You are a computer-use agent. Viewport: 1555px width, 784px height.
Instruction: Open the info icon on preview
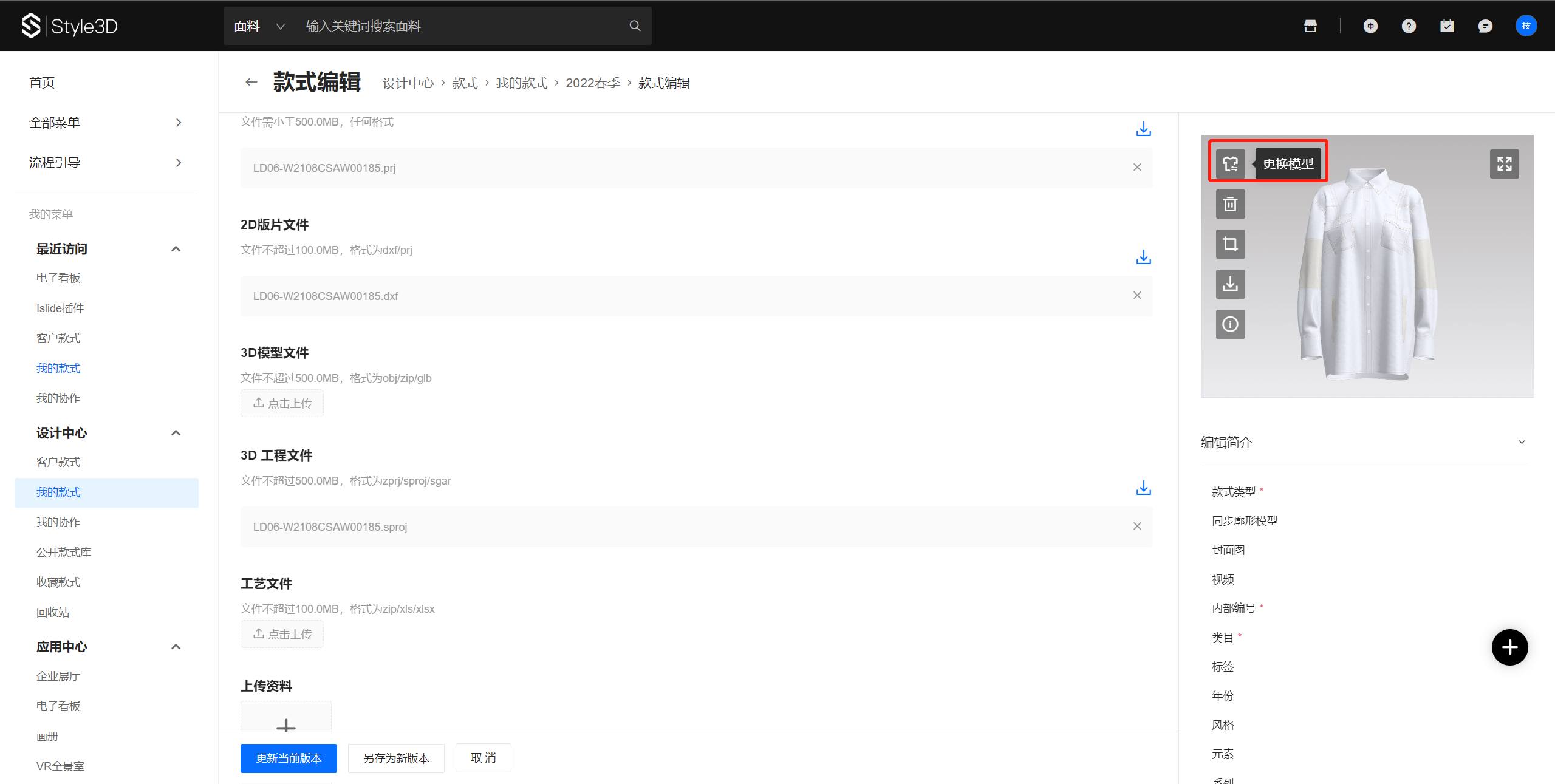pyautogui.click(x=1230, y=324)
